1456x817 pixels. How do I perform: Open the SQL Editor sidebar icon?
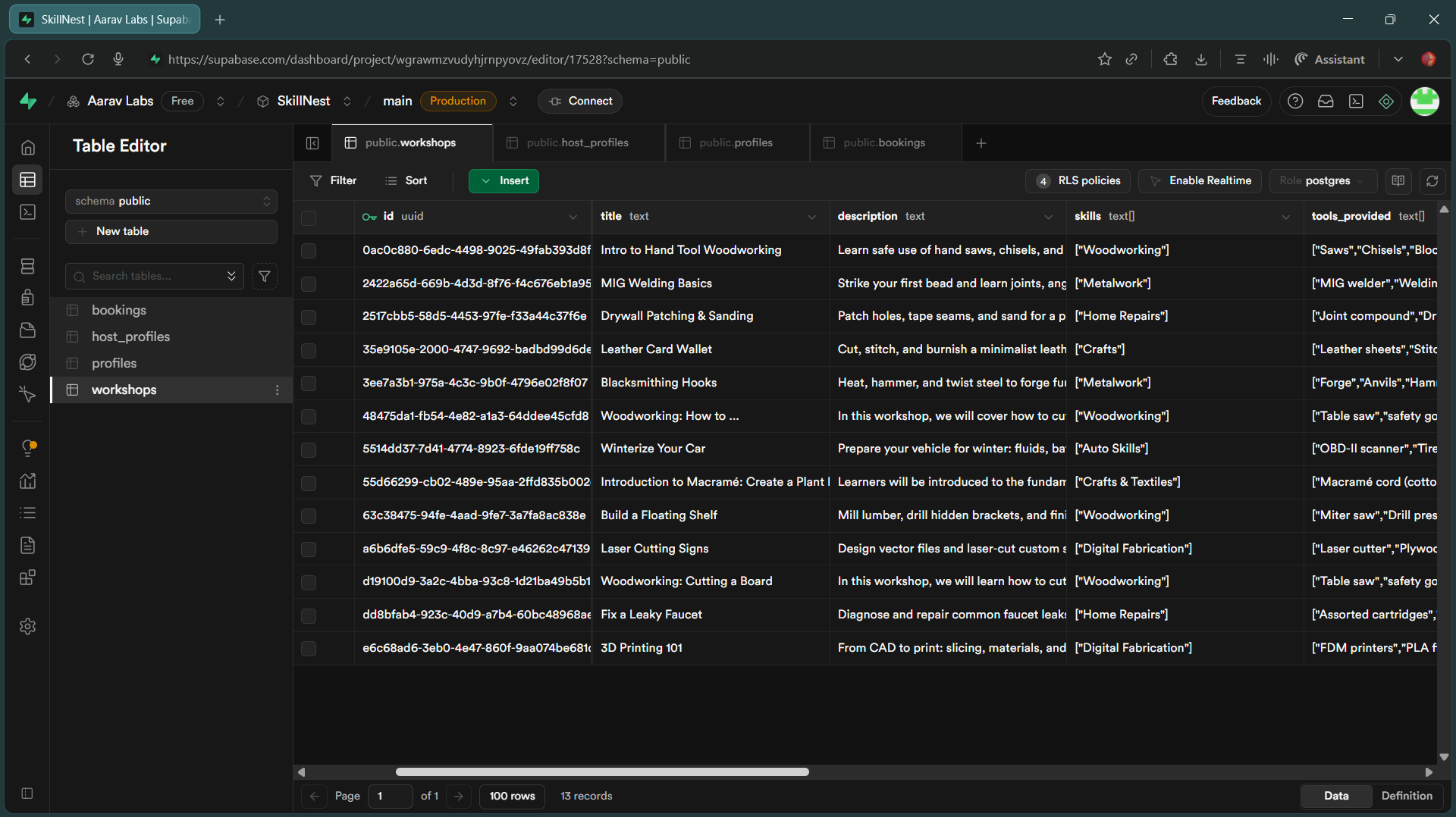coord(28,212)
